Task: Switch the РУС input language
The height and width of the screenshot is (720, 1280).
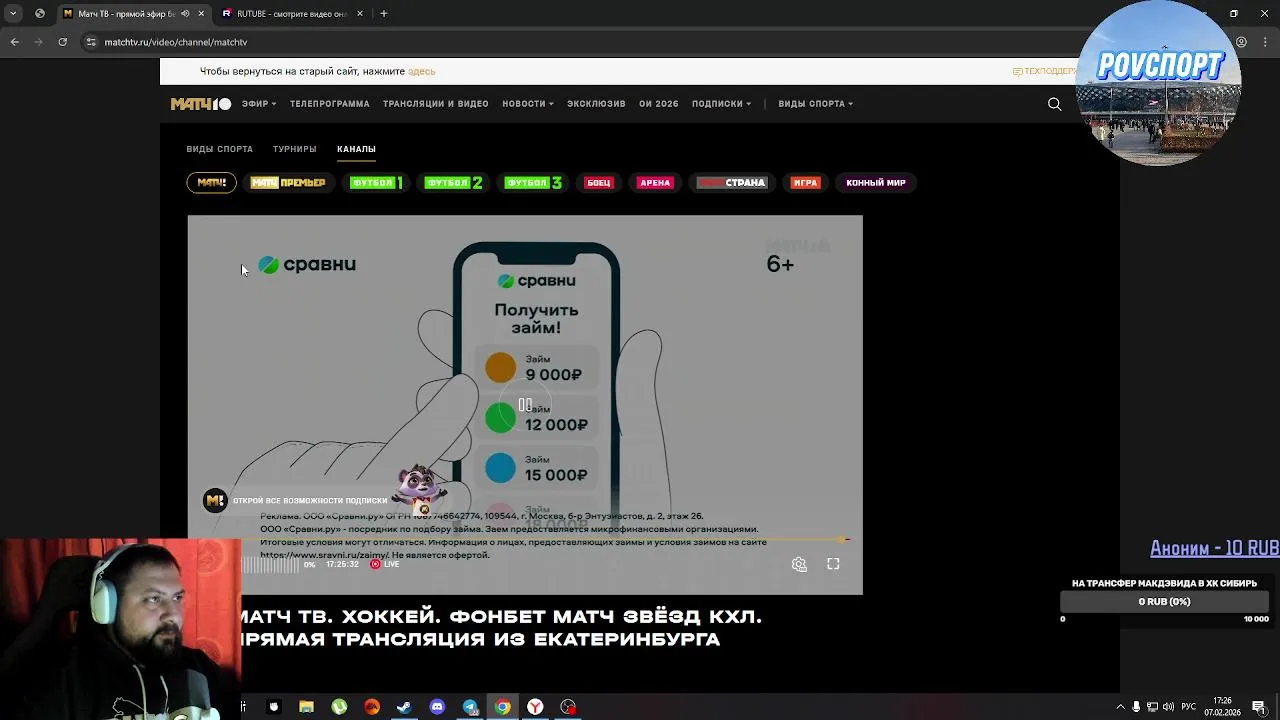Action: pyautogui.click(x=1189, y=707)
